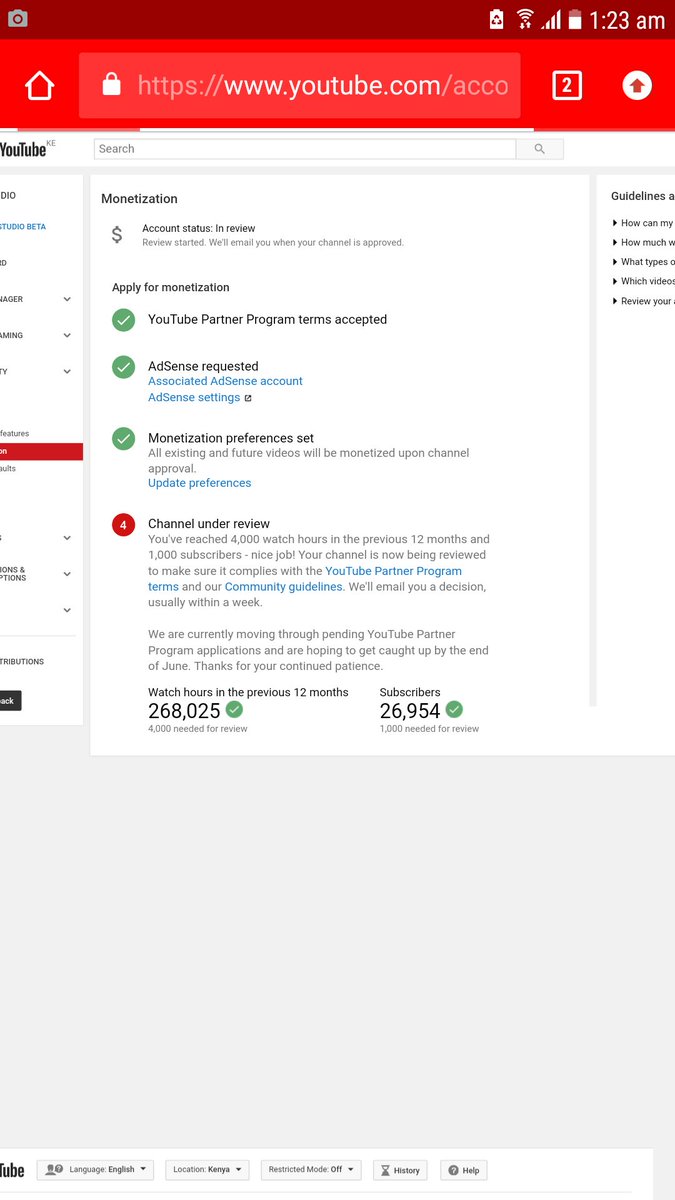Click the dollar sign account status icon
The image size is (675, 1200).
point(117,235)
